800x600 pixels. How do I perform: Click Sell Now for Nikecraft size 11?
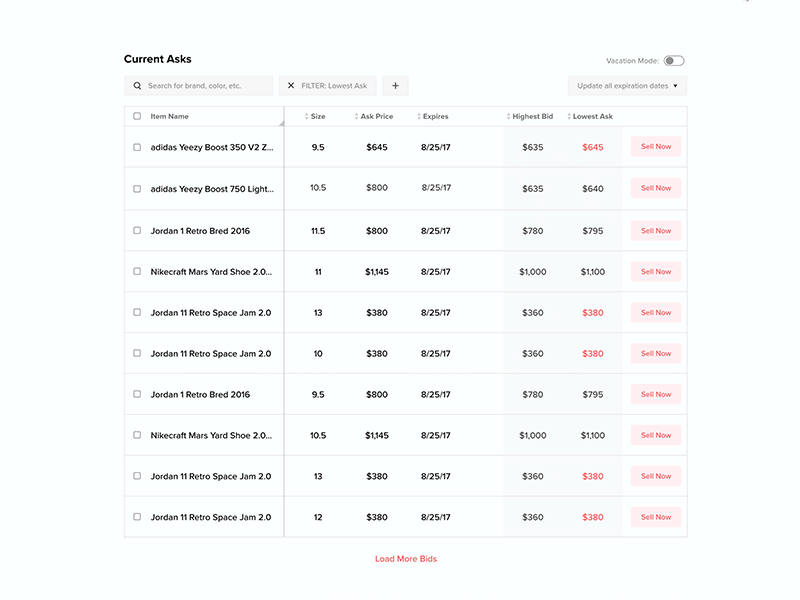pos(656,271)
